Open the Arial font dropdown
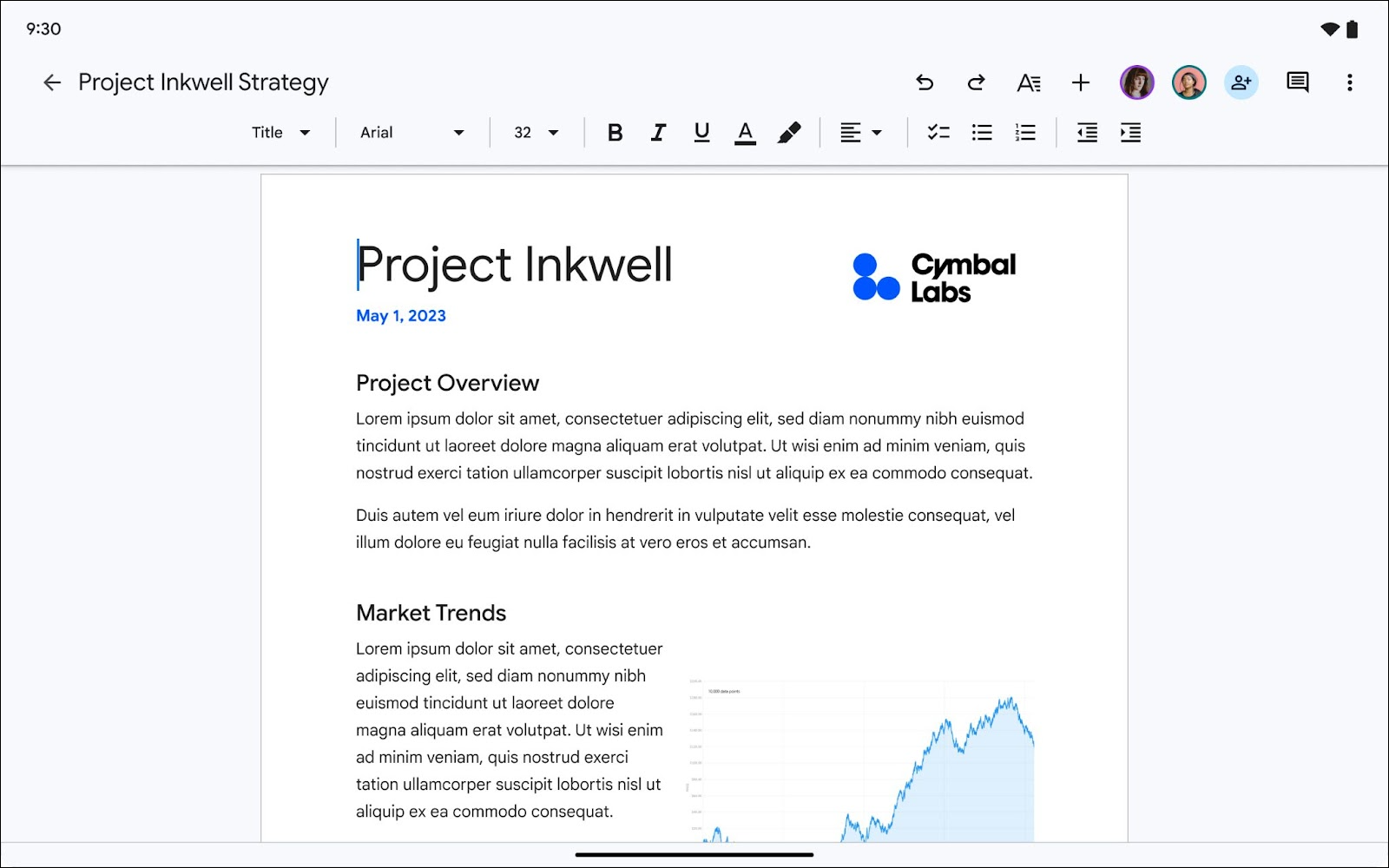 coord(410,132)
